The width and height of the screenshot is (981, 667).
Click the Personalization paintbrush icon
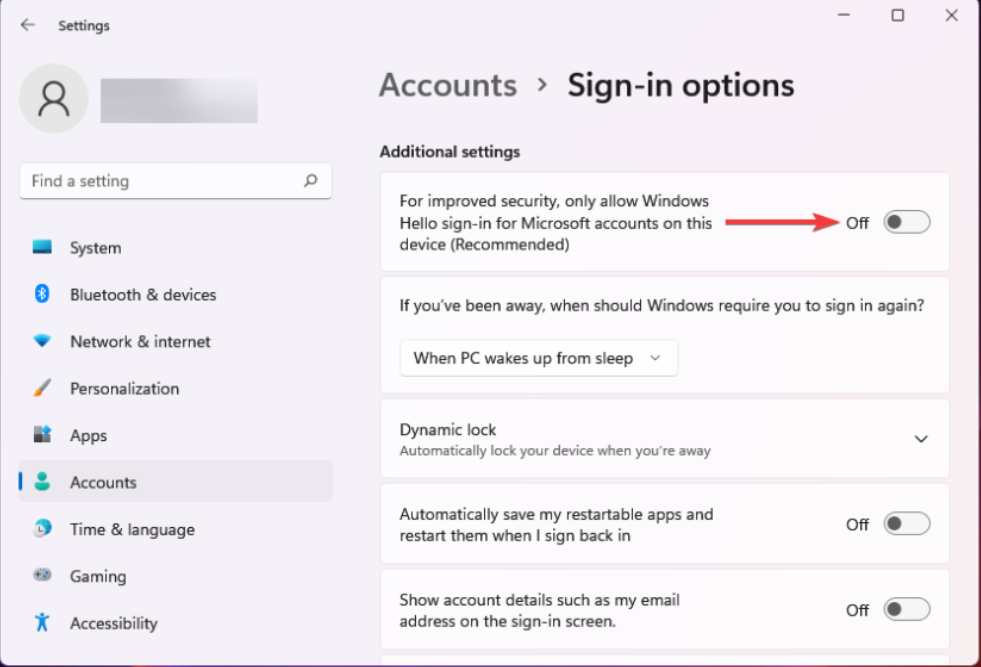coord(42,388)
